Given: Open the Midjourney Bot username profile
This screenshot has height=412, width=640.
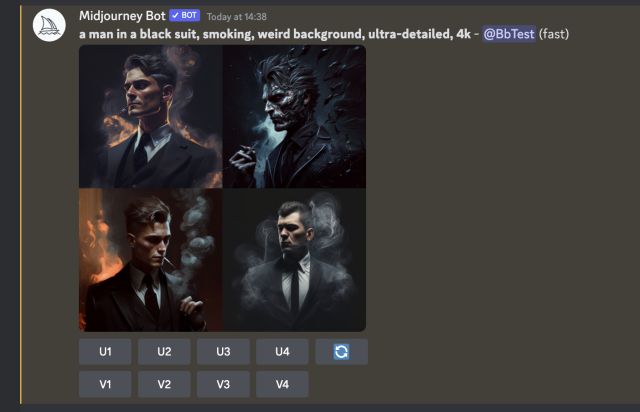Looking at the screenshot, I should [122, 16].
